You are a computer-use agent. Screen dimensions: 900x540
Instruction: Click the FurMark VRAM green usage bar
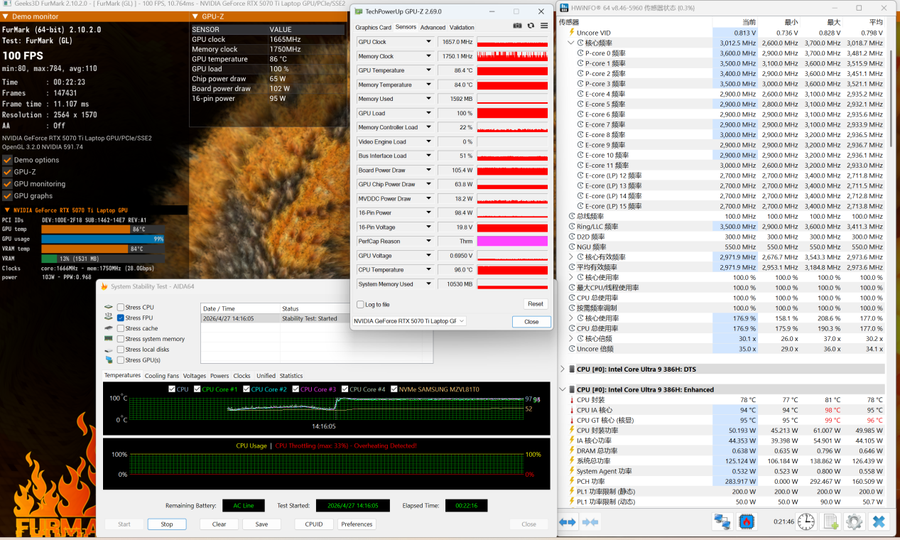coord(49,258)
